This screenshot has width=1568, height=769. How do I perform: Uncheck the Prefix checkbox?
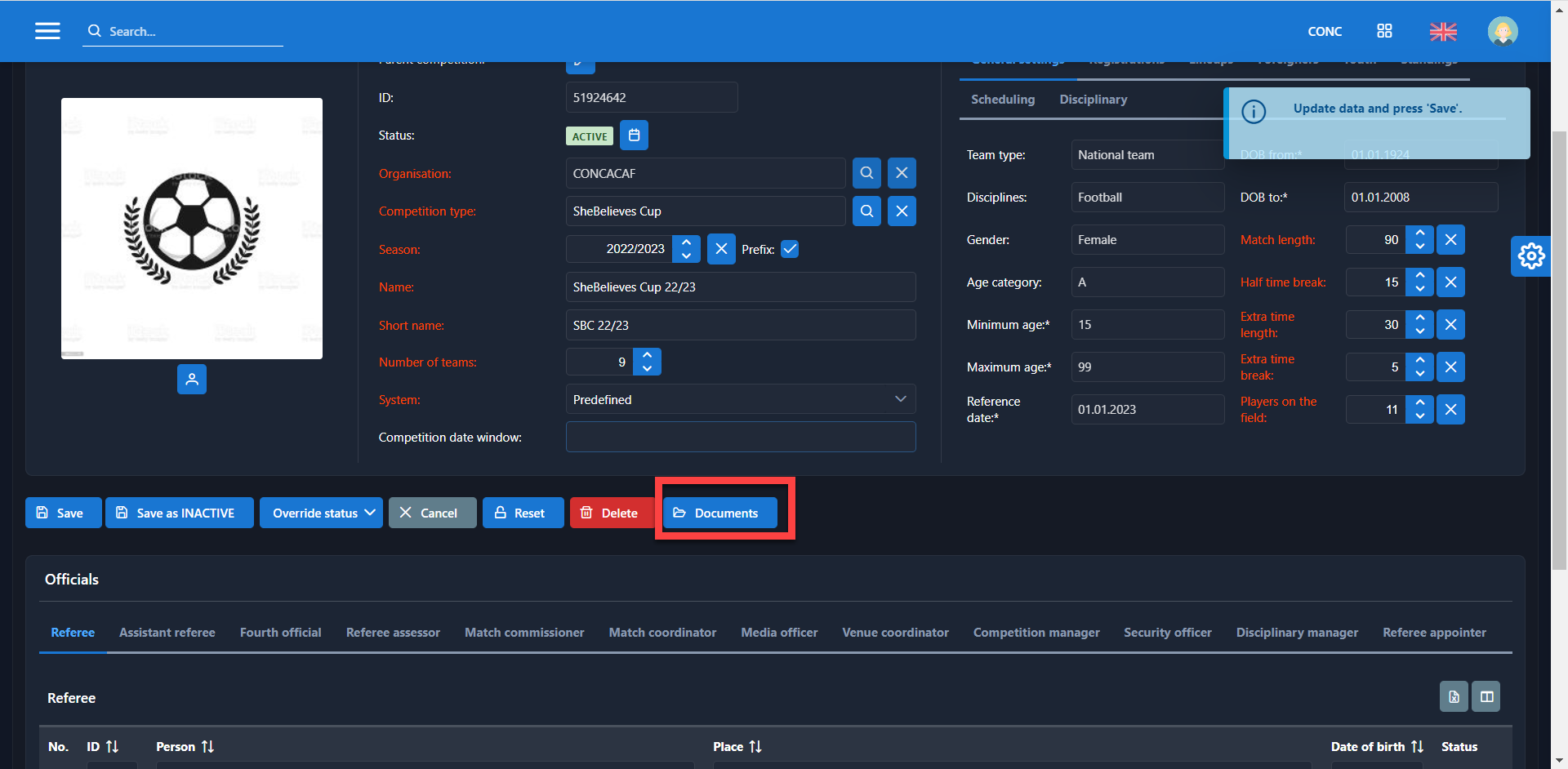(790, 249)
